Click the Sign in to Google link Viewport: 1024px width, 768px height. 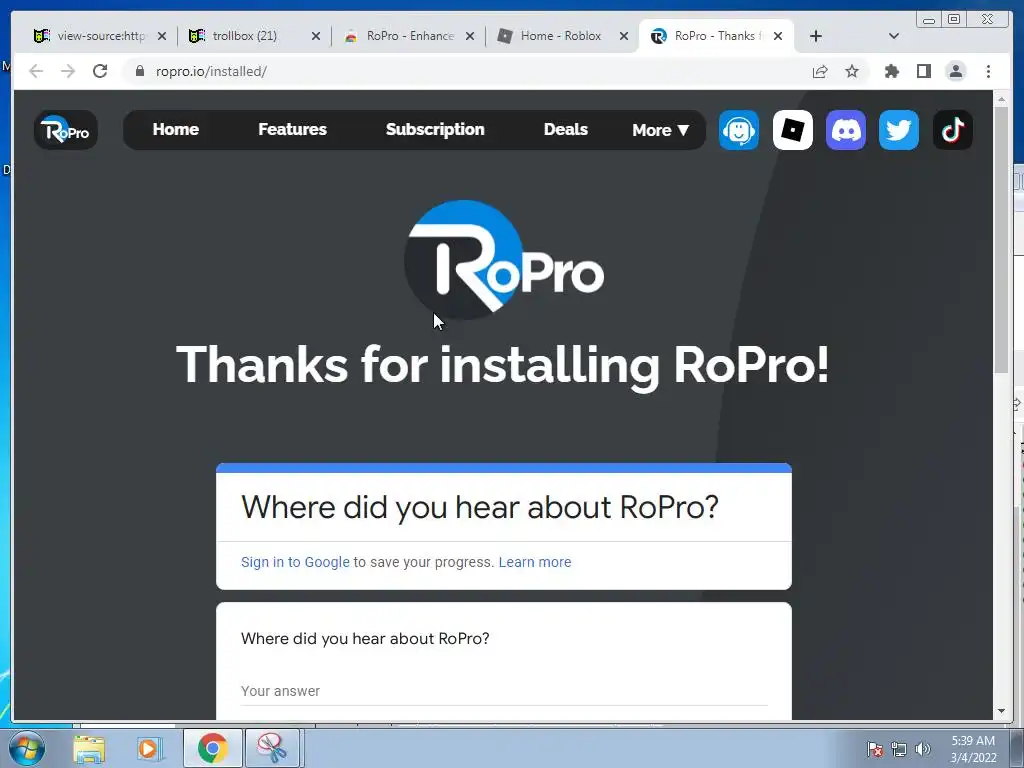(295, 562)
